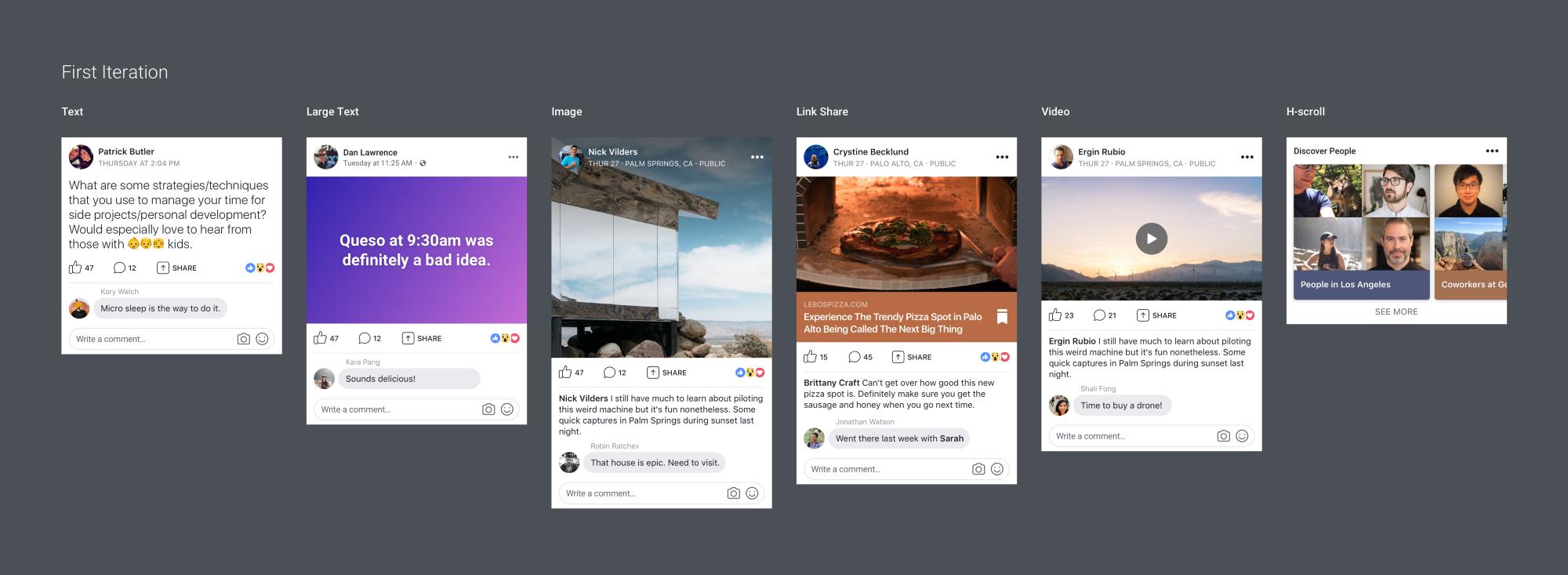1568x575 pixels.
Task: Open more options on Ergin Rubio's video post
Action: pos(1247,157)
